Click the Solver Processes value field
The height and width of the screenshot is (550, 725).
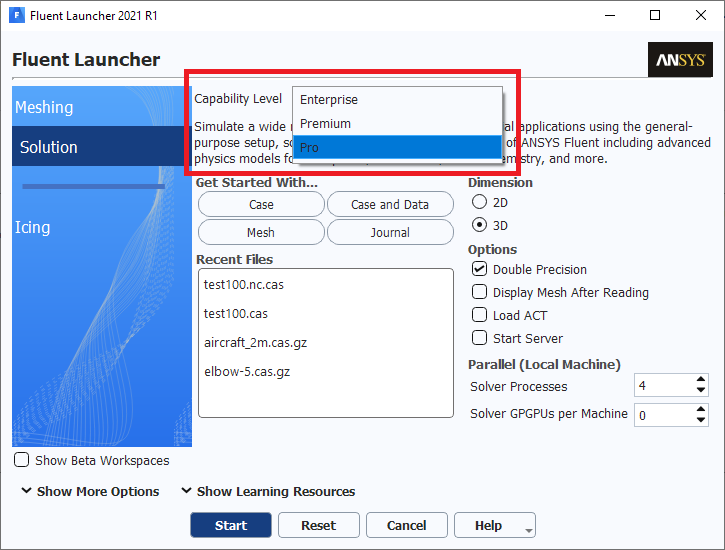tap(664, 385)
